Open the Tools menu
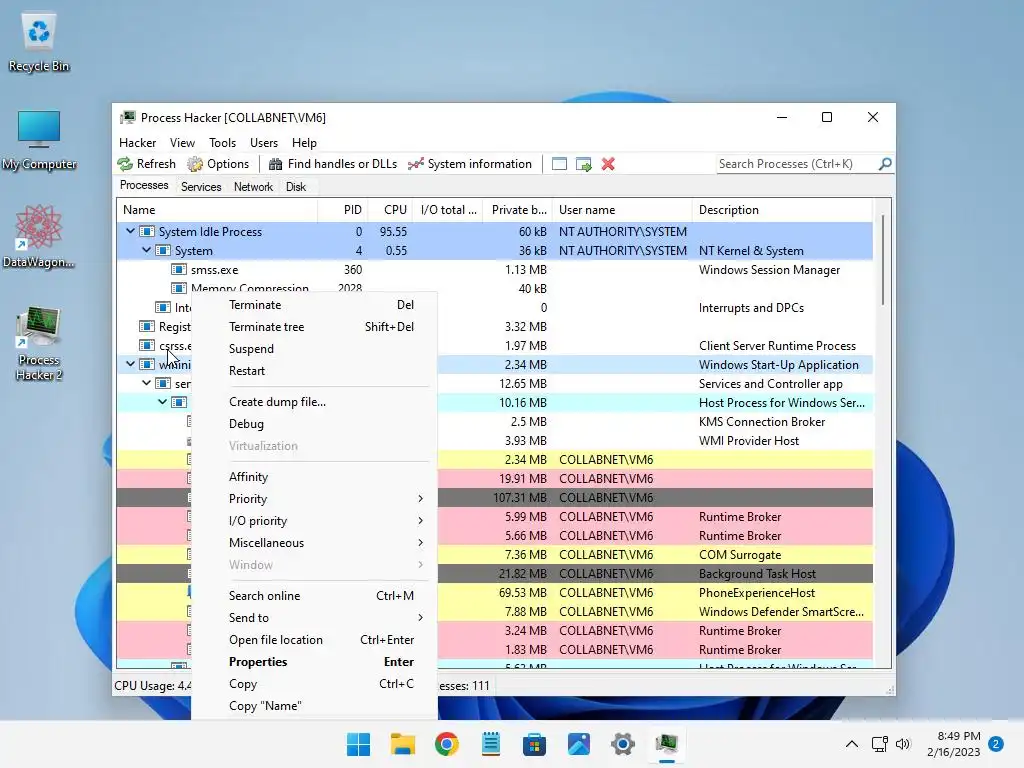Viewport: 1024px width, 768px height. point(222,142)
